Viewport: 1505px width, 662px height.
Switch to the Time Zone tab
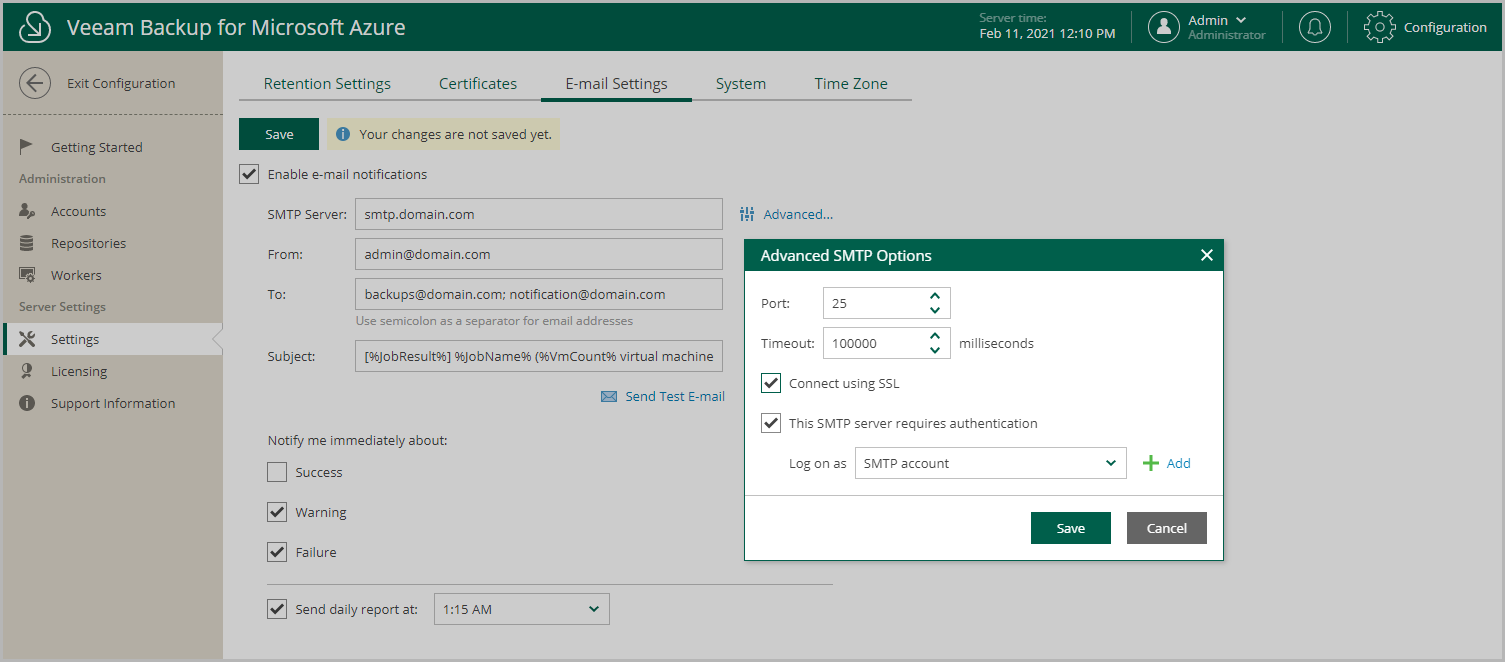pyautogui.click(x=851, y=84)
